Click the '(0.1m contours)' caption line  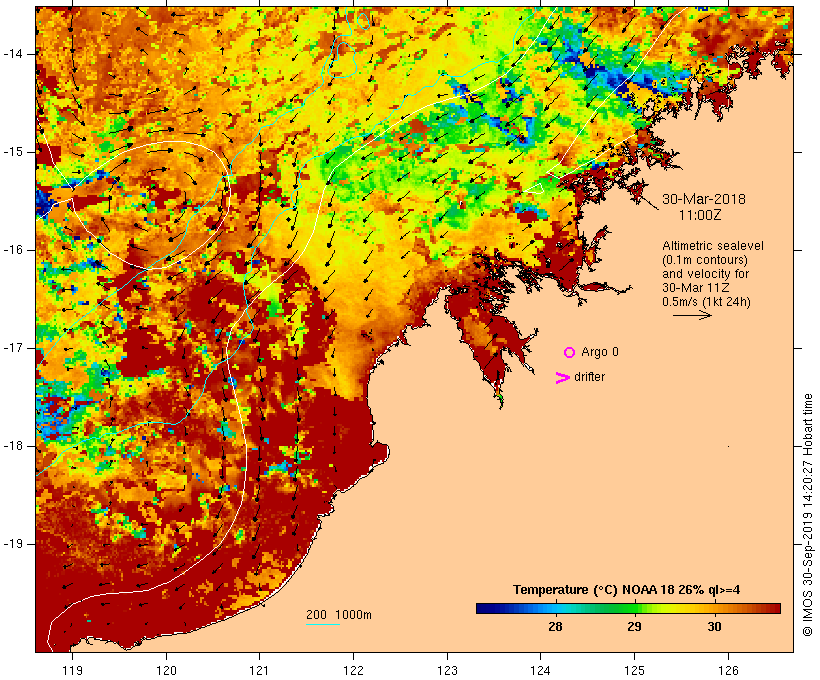tap(705, 260)
